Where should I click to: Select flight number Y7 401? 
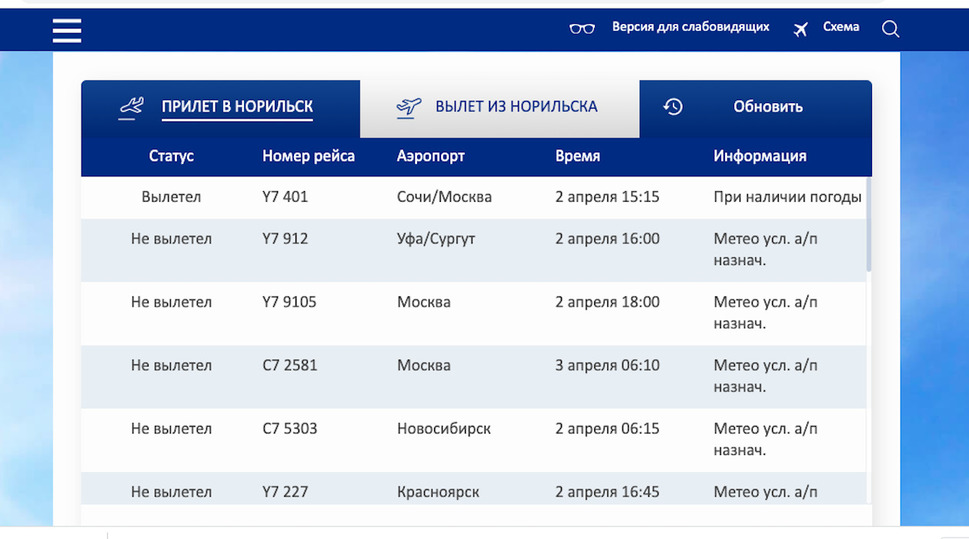285,197
